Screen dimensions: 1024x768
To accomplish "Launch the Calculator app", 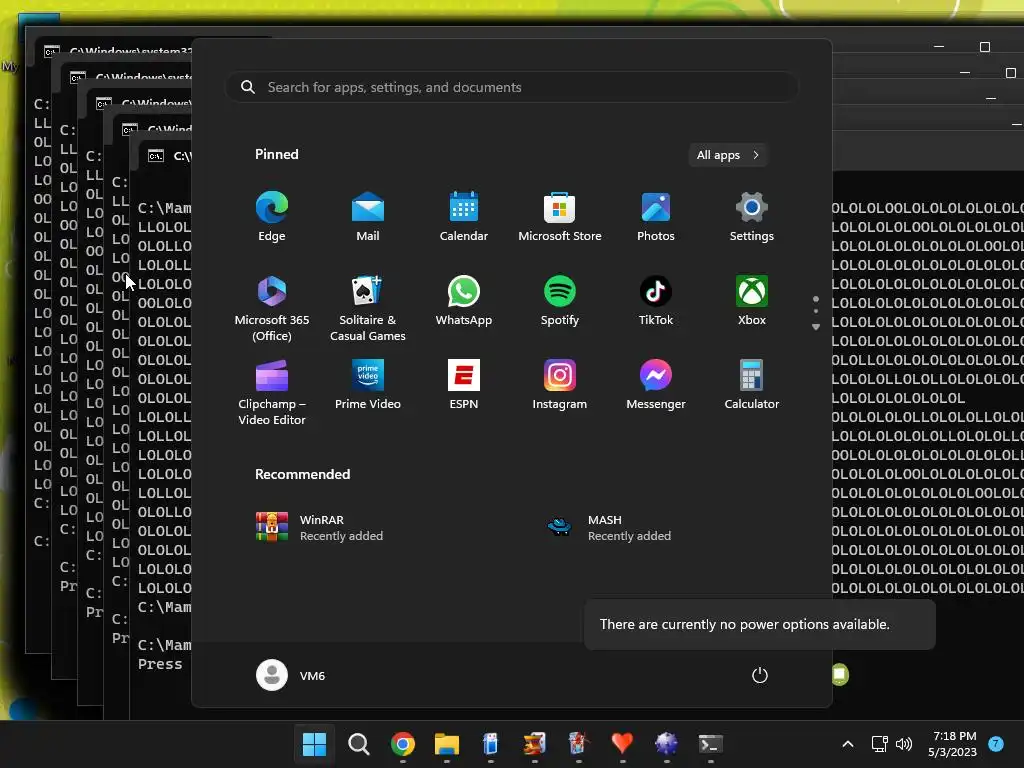I will pyautogui.click(x=752, y=385).
